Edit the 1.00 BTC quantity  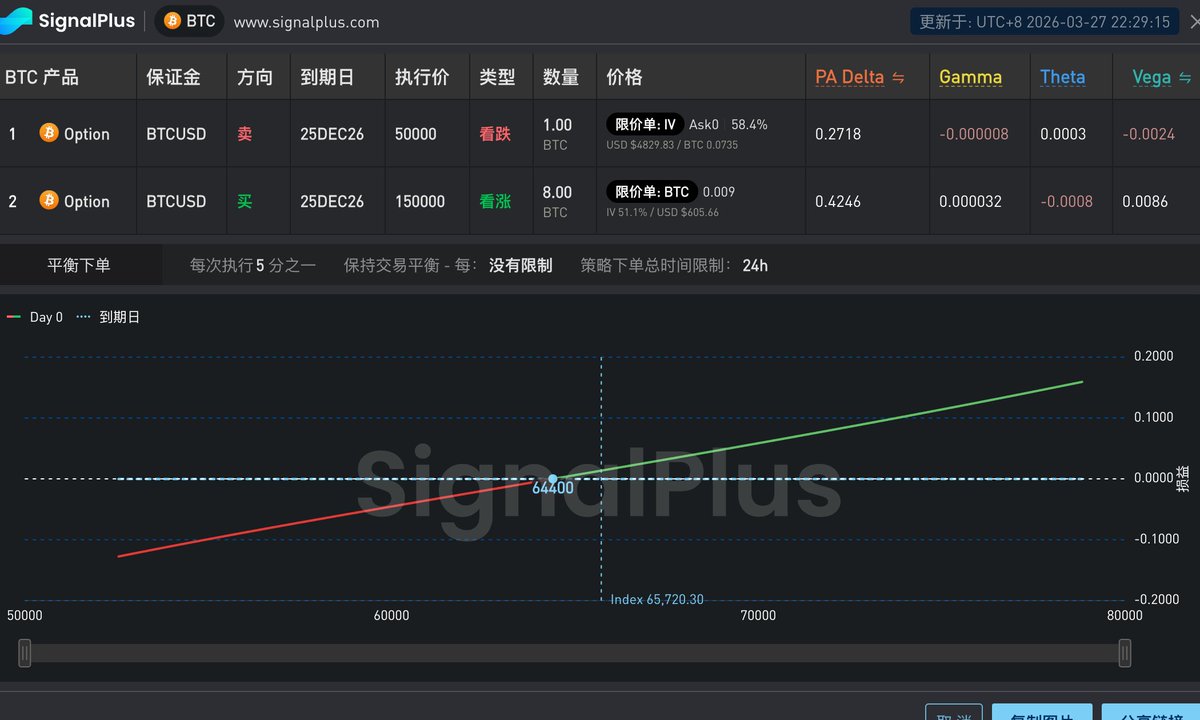point(557,125)
